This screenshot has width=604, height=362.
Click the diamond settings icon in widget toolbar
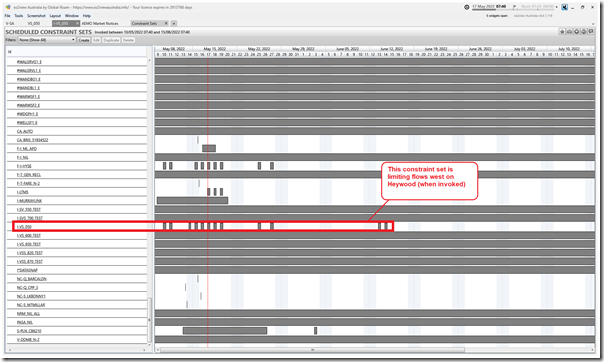[x=577, y=32]
